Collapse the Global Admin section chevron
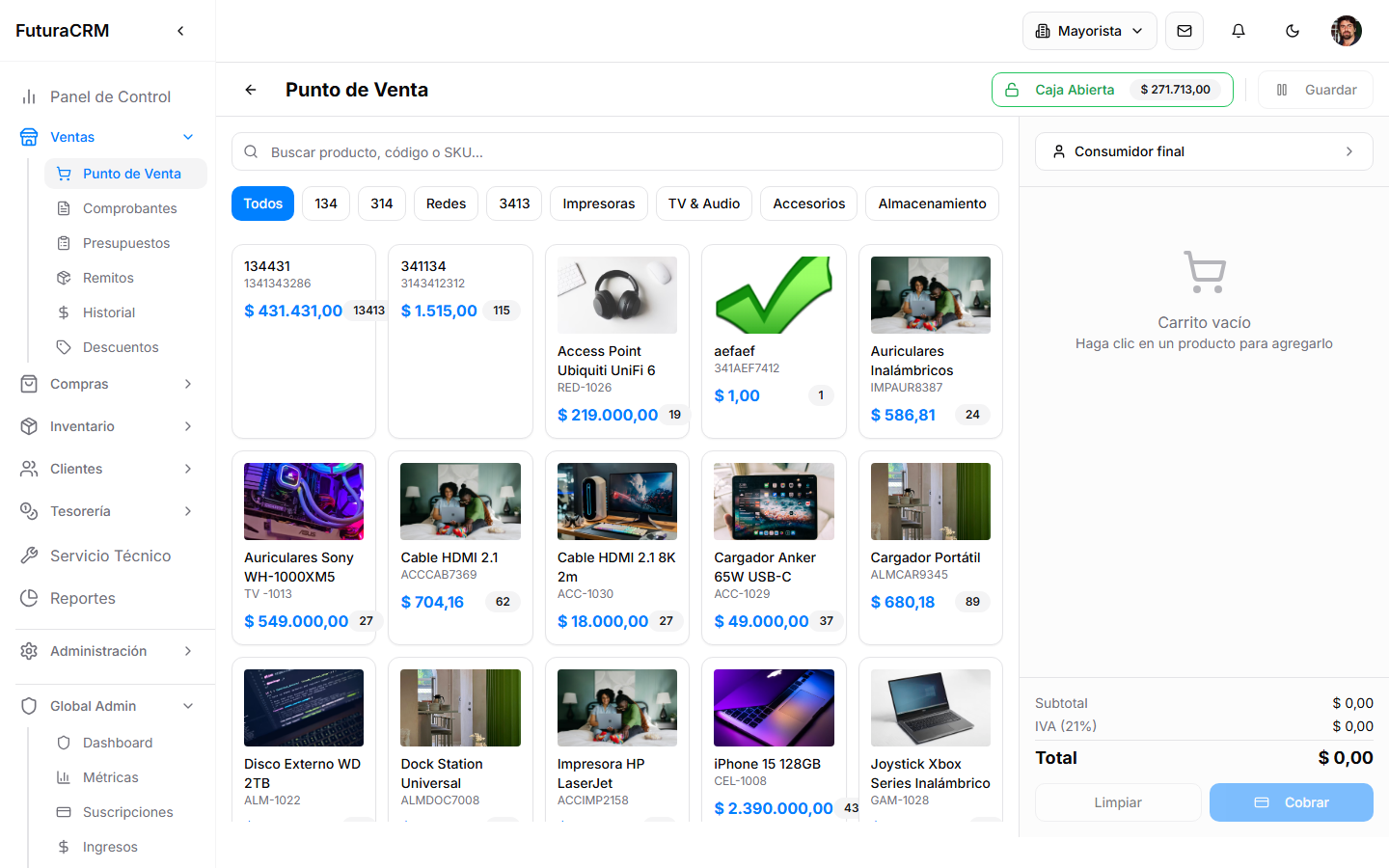 point(188,706)
